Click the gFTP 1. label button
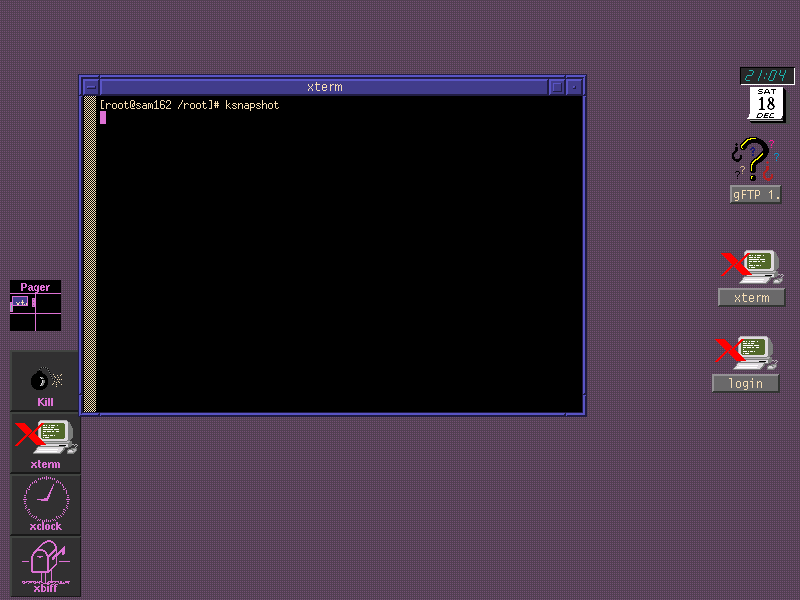The width and height of the screenshot is (800, 600). [756, 194]
